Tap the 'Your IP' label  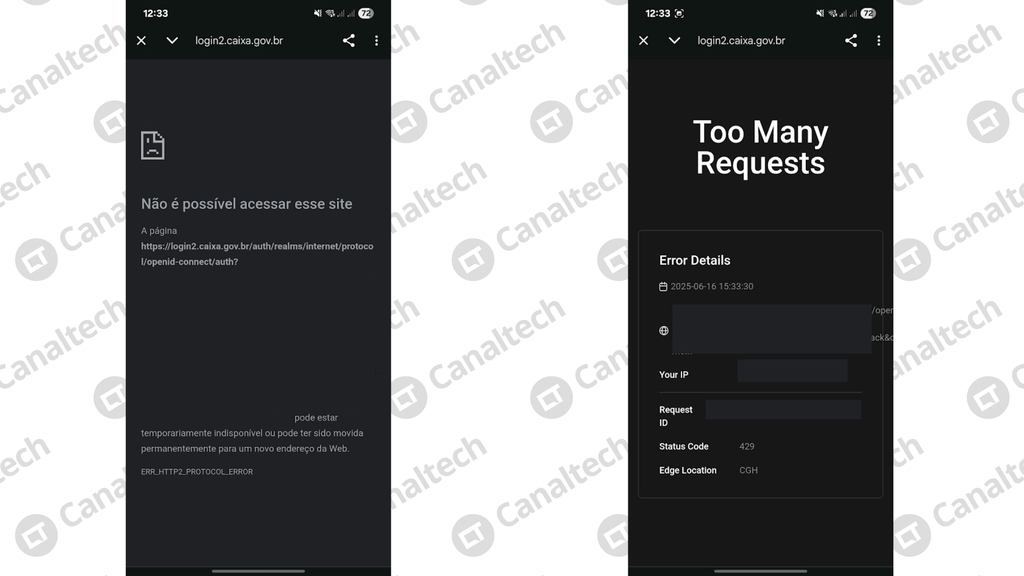[673, 375]
